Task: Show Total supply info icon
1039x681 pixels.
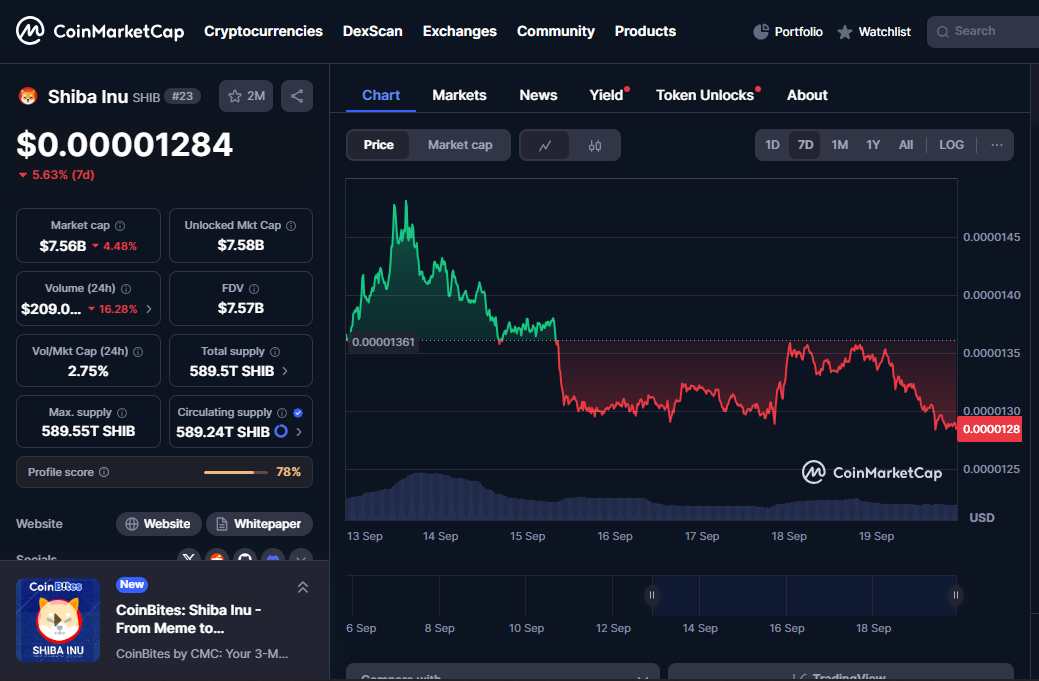Action: (x=275, y=352)
